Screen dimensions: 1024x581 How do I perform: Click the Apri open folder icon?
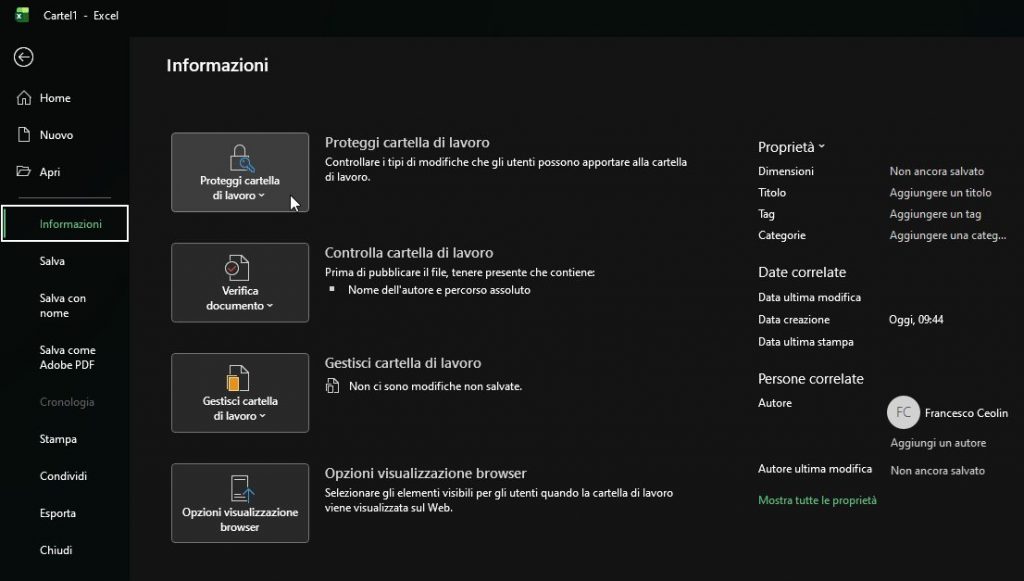[x=24, y=172]
